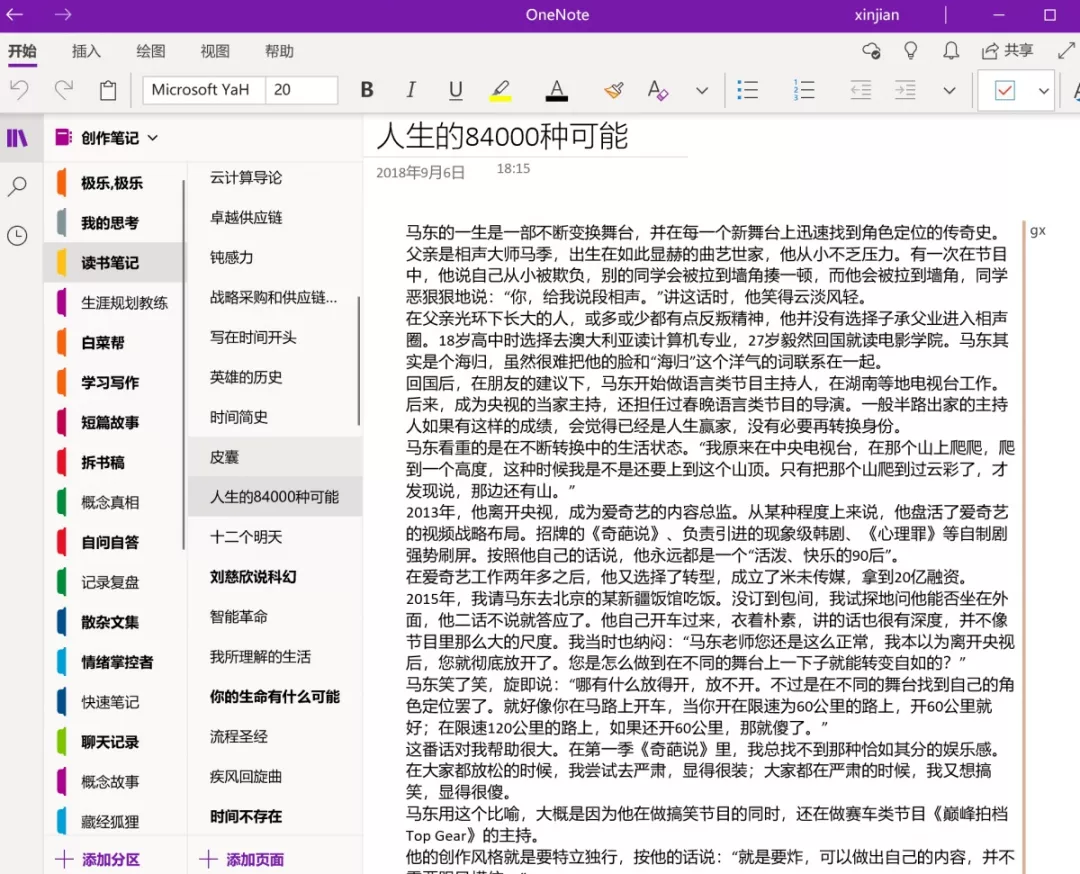The image size is (1080, 874).
Task: Open the 开始 tab
Action: pyautogui.click(x=23, y=51)
